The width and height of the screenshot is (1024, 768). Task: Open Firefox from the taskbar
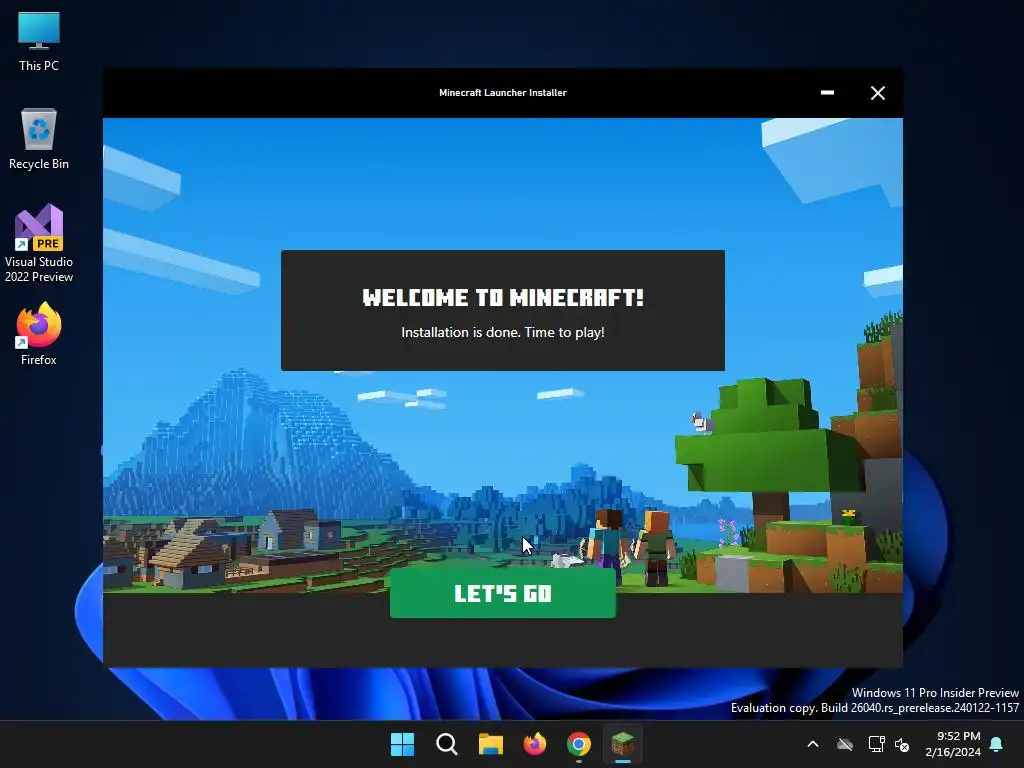click(x=535, y=744)
